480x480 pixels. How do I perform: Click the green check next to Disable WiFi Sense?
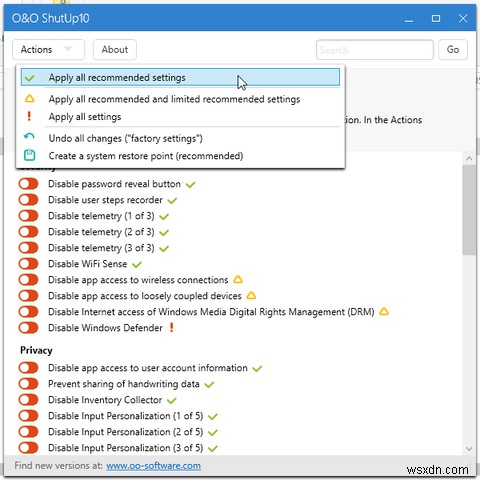[137, 265]
